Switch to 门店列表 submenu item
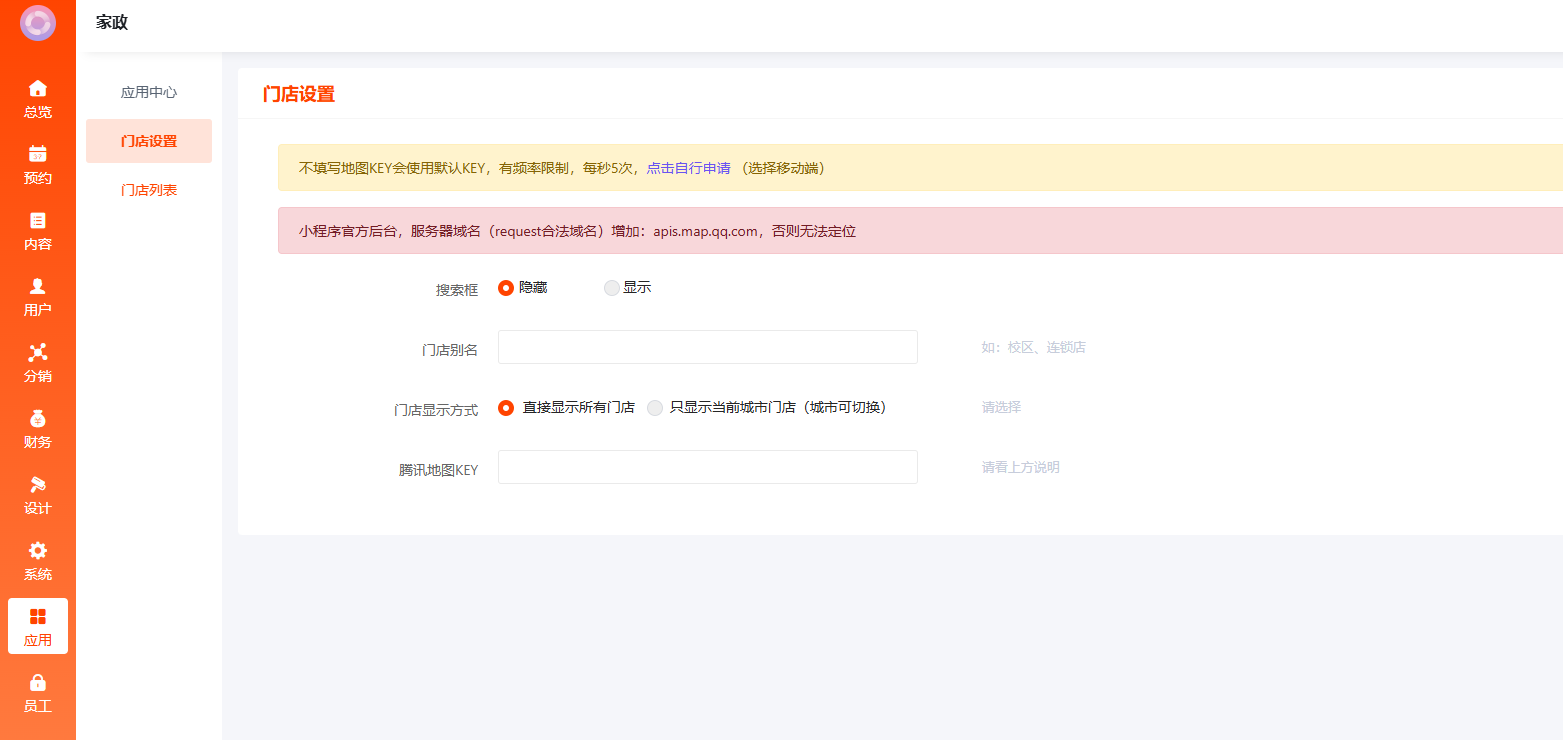1563x740 pixels. (149, 190)
